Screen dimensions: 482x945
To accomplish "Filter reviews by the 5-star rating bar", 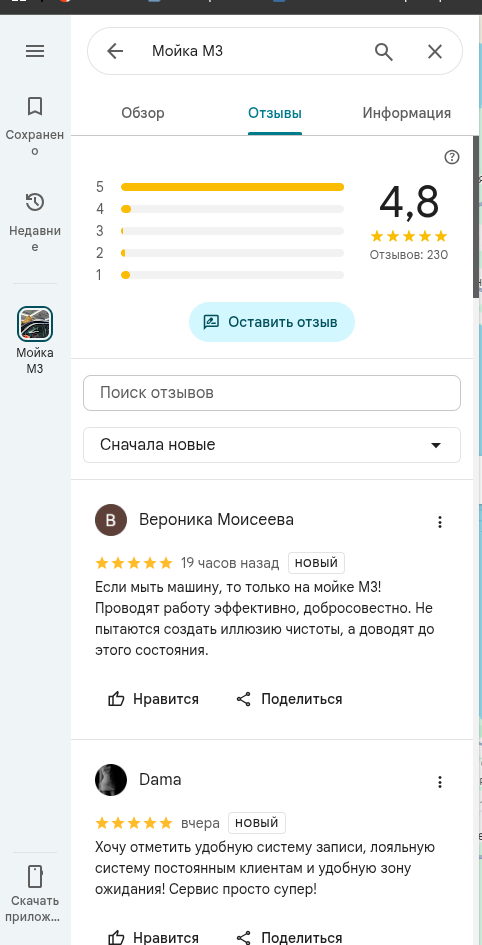I will (x=233, y=187).
